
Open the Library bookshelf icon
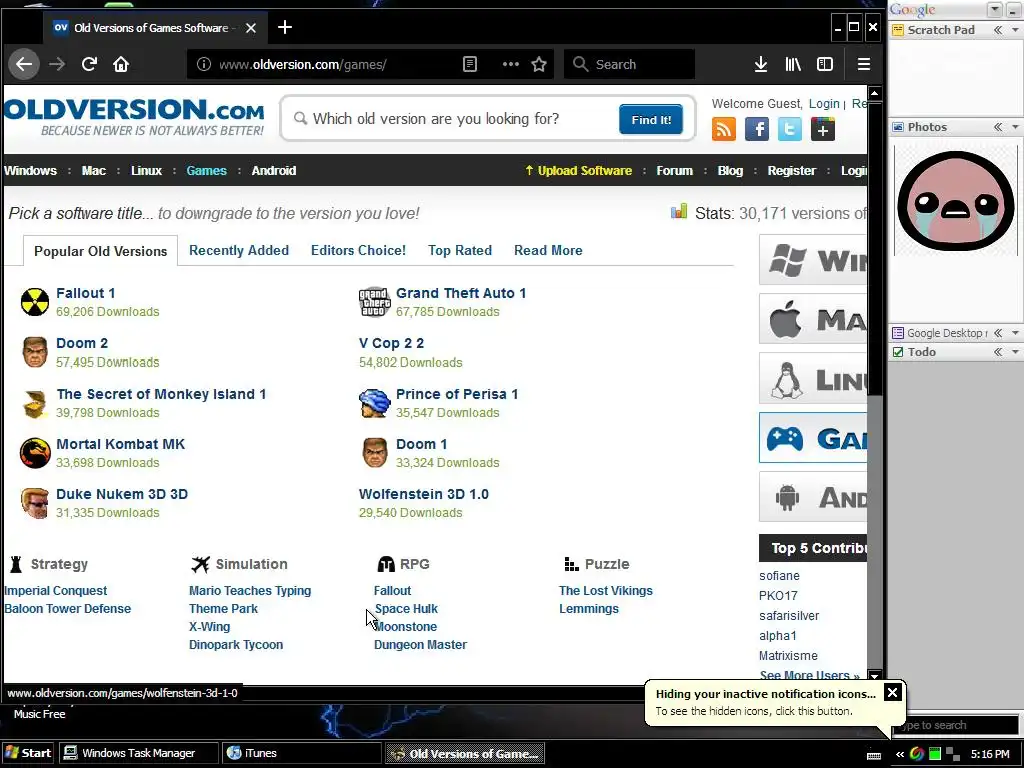point(793,64)
